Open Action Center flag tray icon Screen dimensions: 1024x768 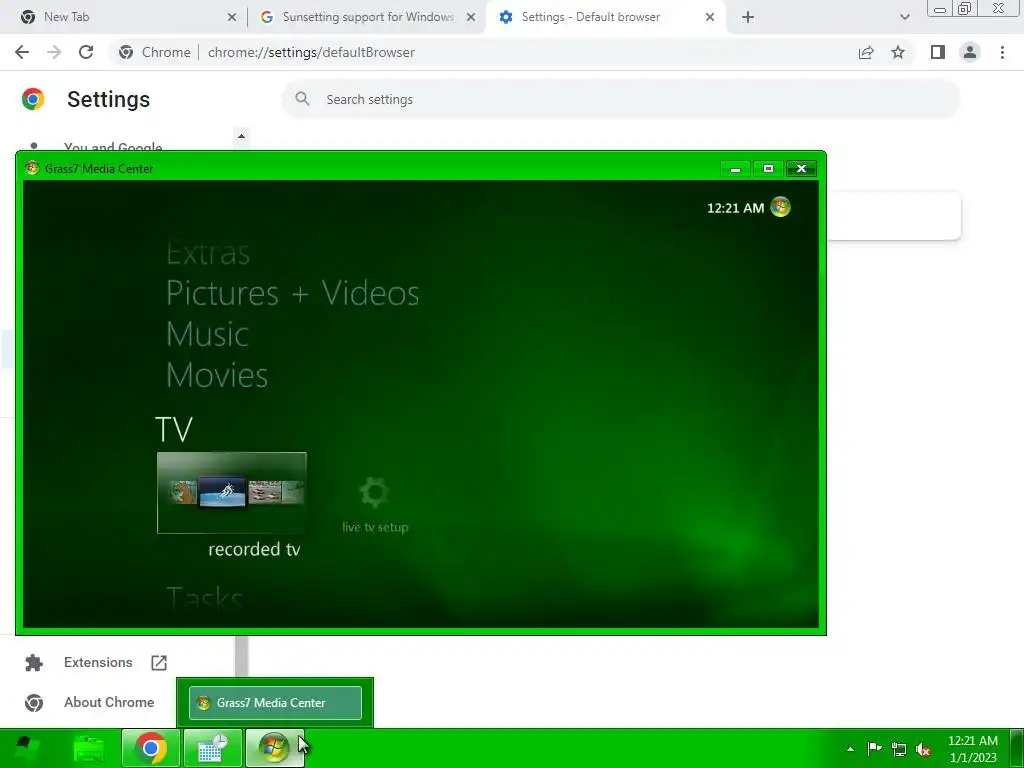[x=874, y=749]
